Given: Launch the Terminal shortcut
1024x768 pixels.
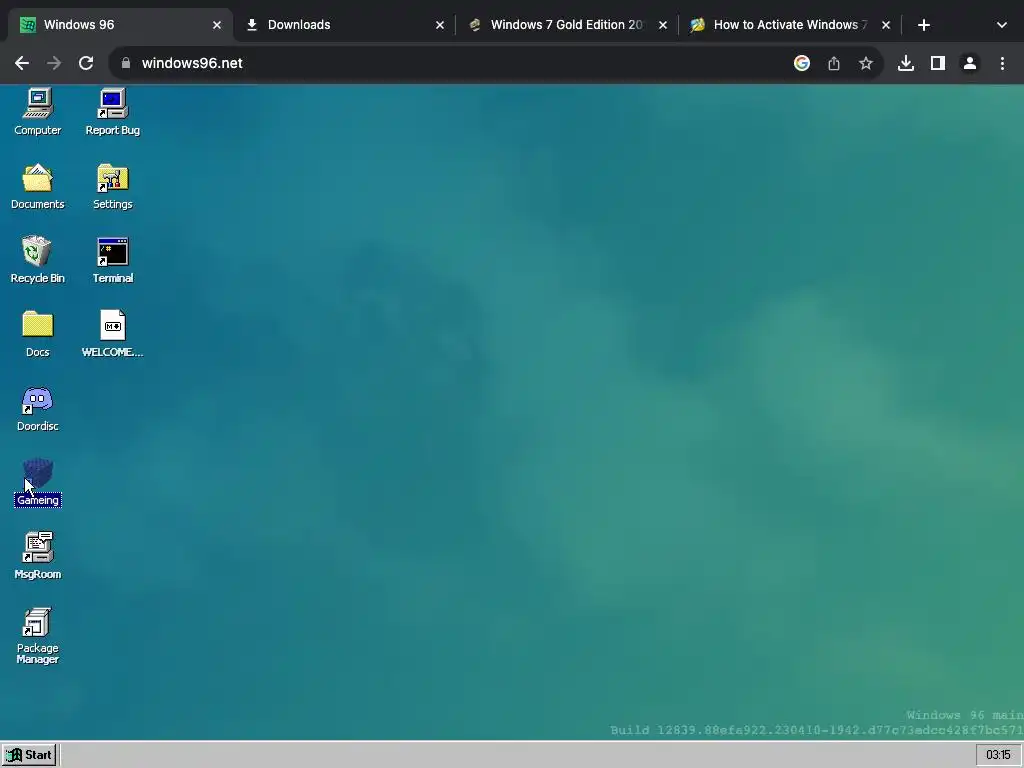Looking at the screenshot, I should tap(112, 260).
